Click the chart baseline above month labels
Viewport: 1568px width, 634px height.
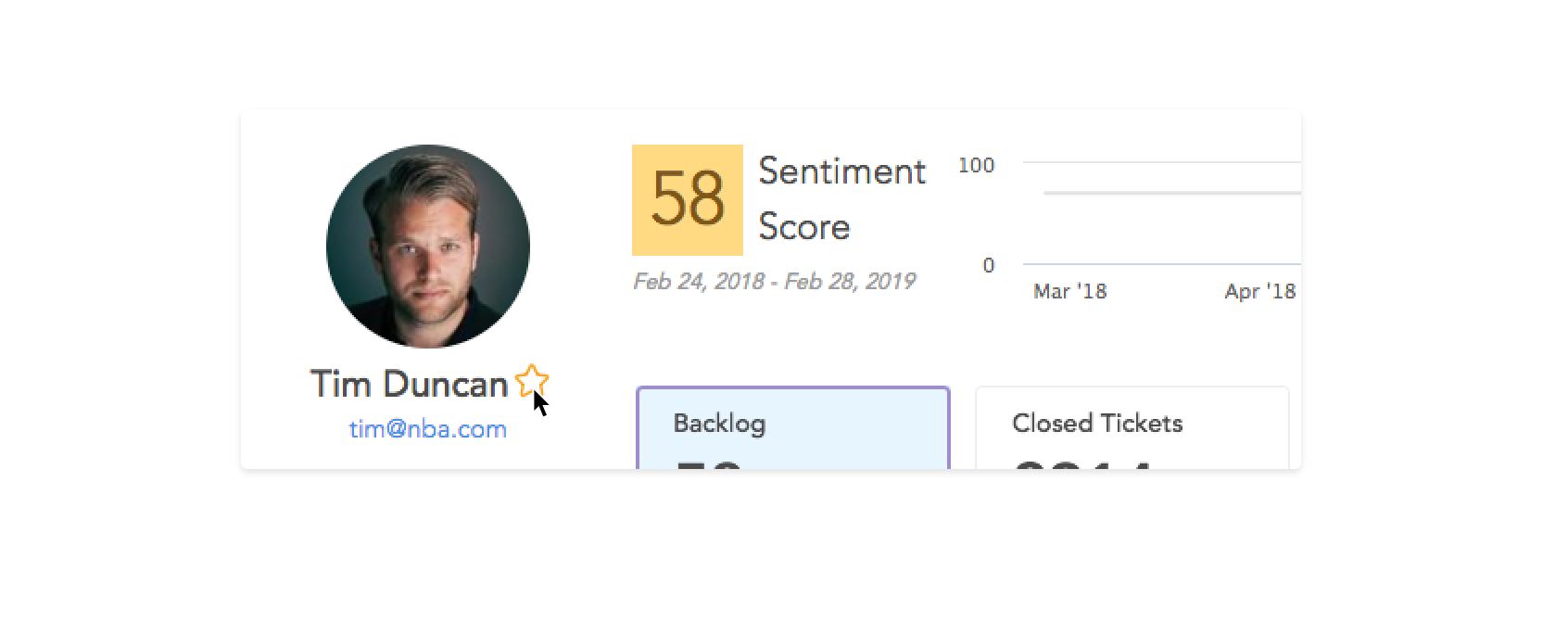pyautogui.click(x=1162, y=264)
